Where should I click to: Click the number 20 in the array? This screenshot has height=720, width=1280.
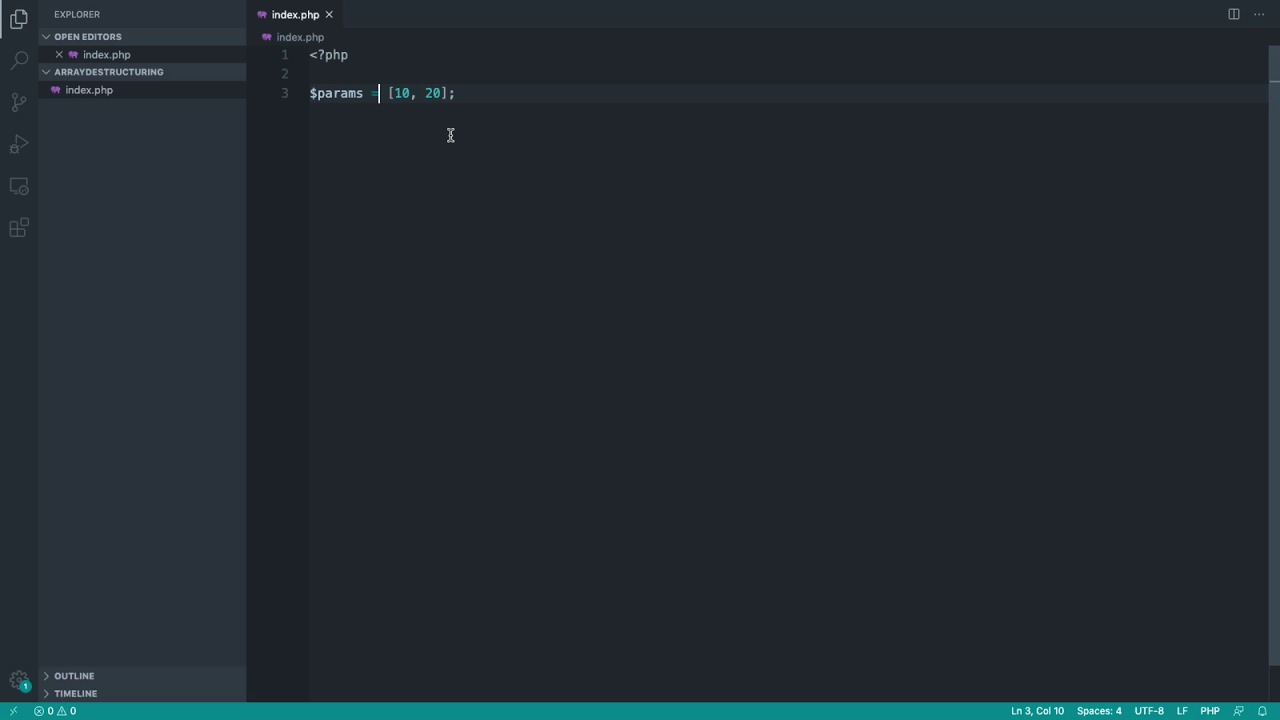[433, 93]
